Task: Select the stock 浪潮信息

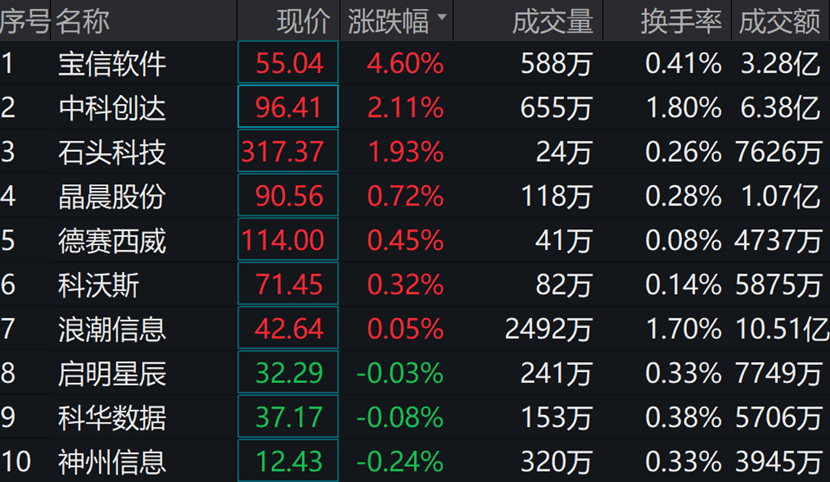Action: 112,329
